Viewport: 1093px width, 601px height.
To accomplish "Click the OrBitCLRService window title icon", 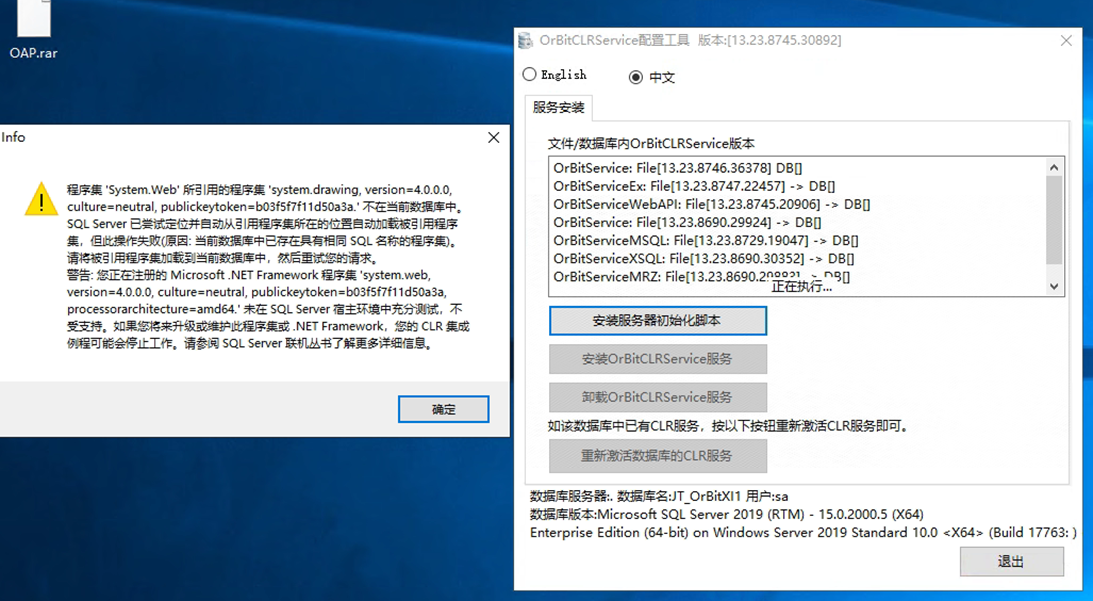I will [526, 40].
